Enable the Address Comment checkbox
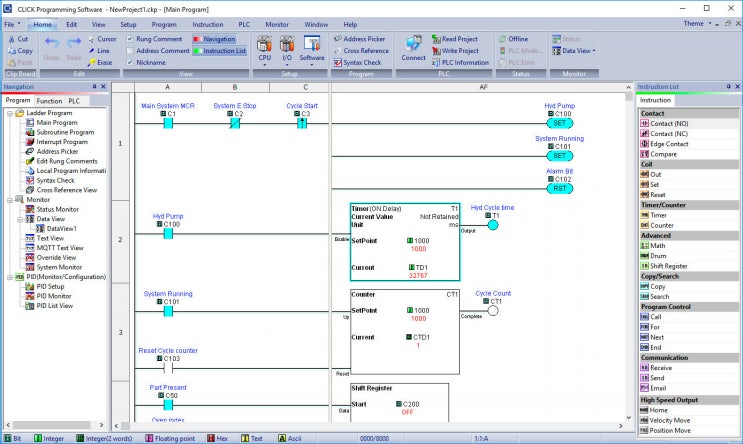Viewport: 743px width, 444px height. pos(130,50)
